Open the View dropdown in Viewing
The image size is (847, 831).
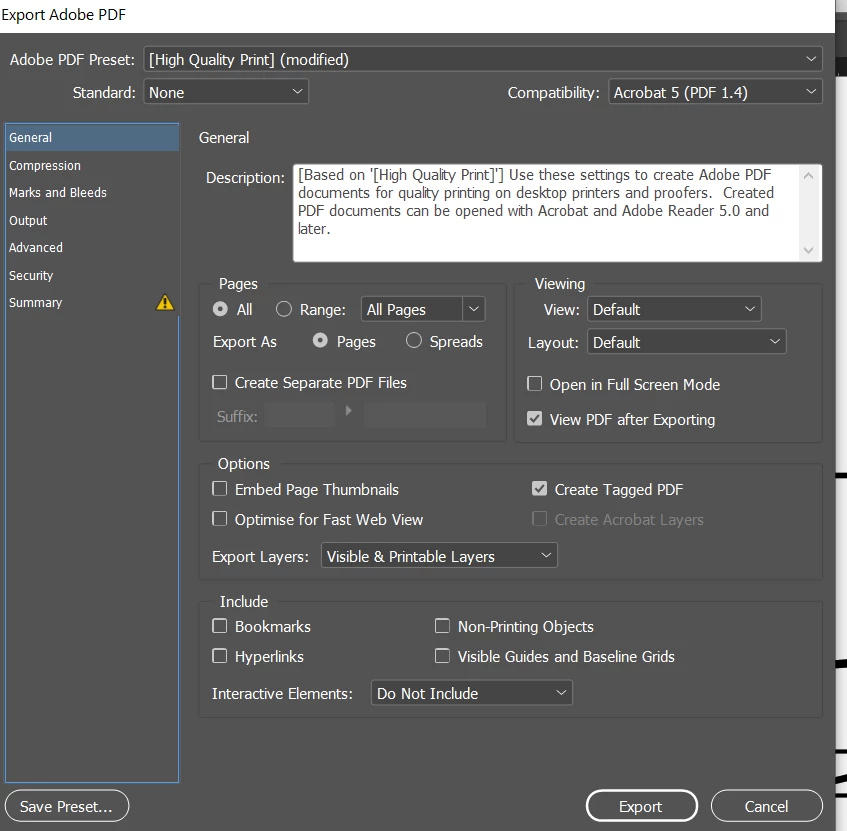674,310
